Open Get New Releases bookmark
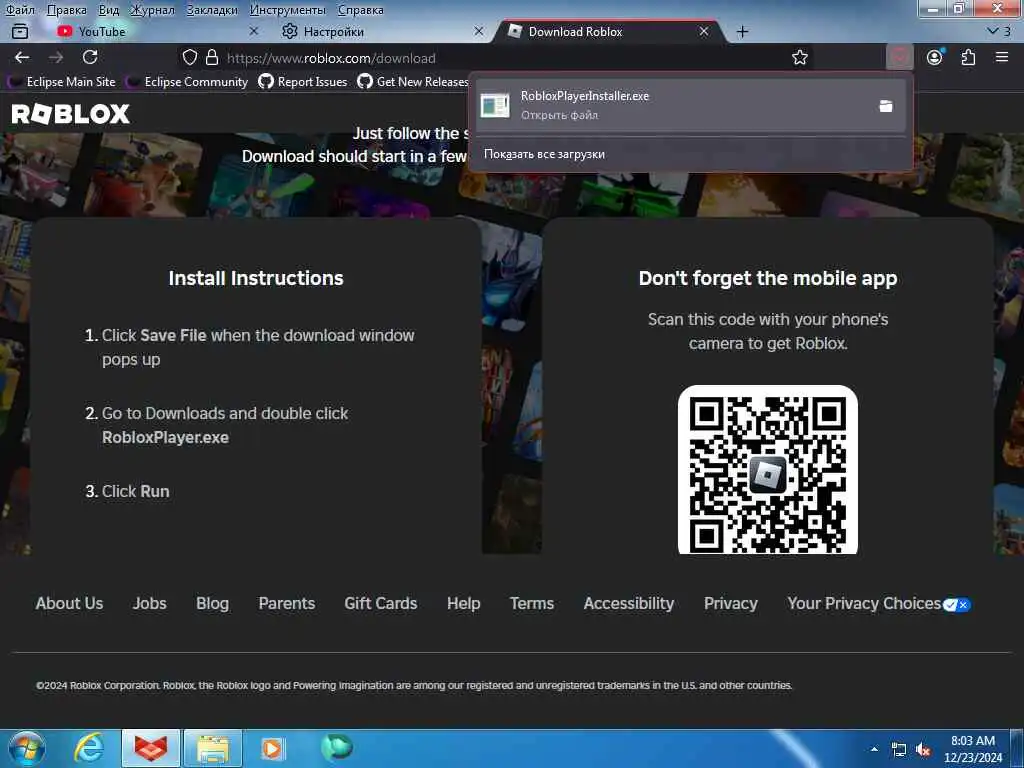This screenshot has width=1024, height=768. [x=413, y=82]
